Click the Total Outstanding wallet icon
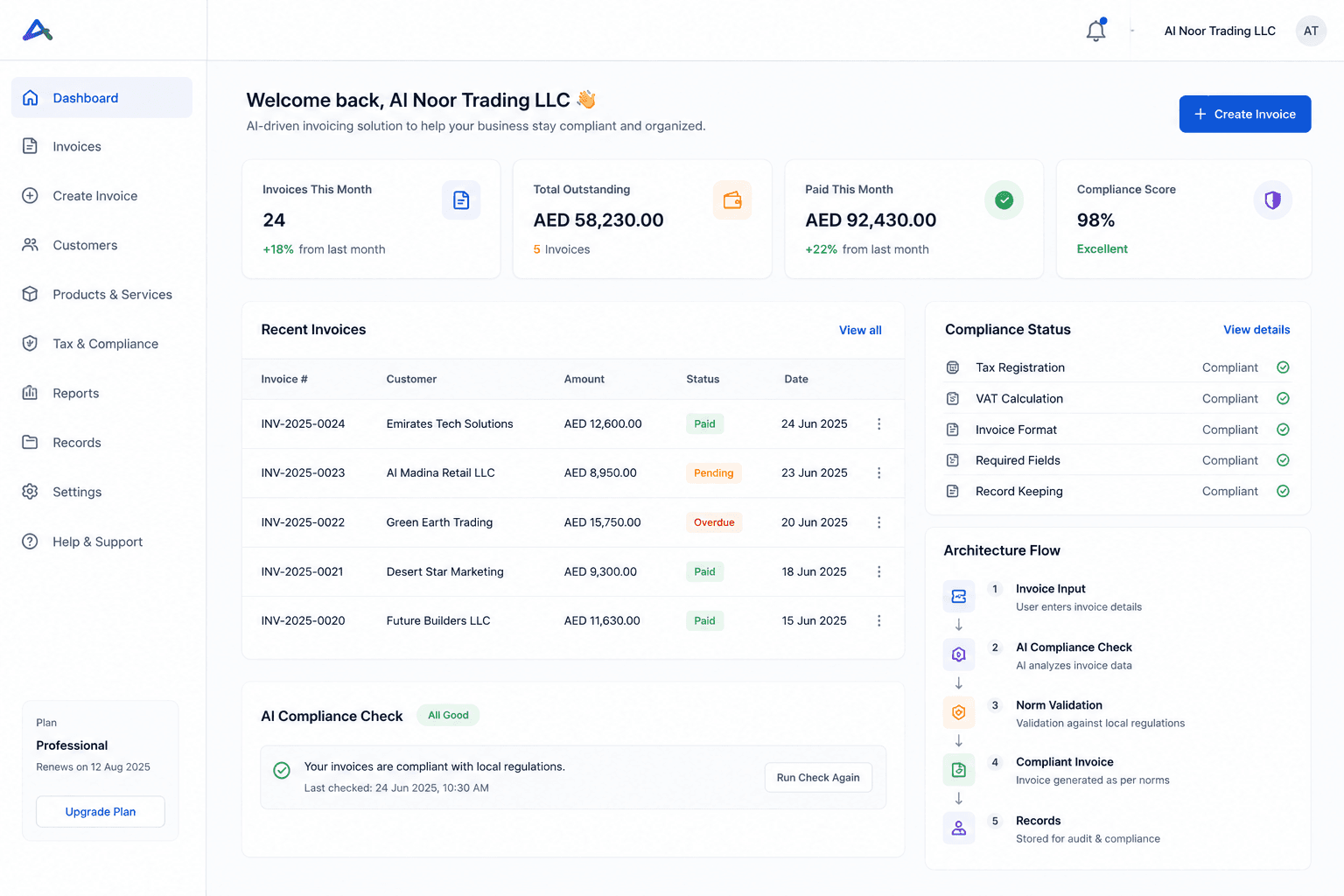Viewport: 1344px width, 896px height. coord(732,200)
